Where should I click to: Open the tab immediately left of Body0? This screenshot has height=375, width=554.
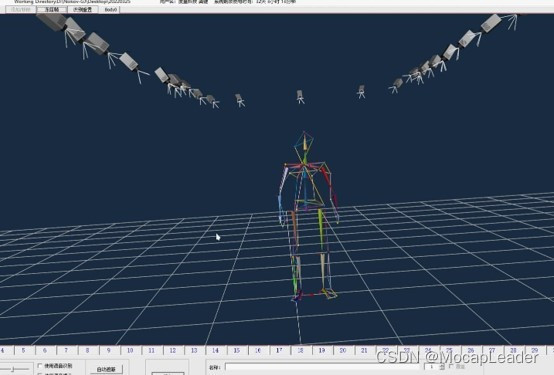(x=82, y=10)
